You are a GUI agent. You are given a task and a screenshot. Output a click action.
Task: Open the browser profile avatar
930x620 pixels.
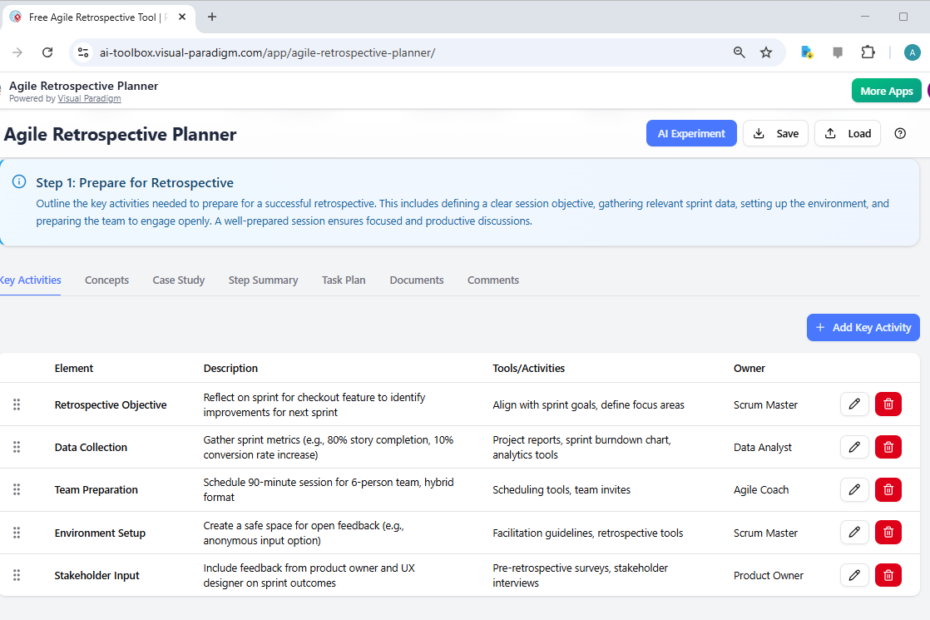pos(912,51)
